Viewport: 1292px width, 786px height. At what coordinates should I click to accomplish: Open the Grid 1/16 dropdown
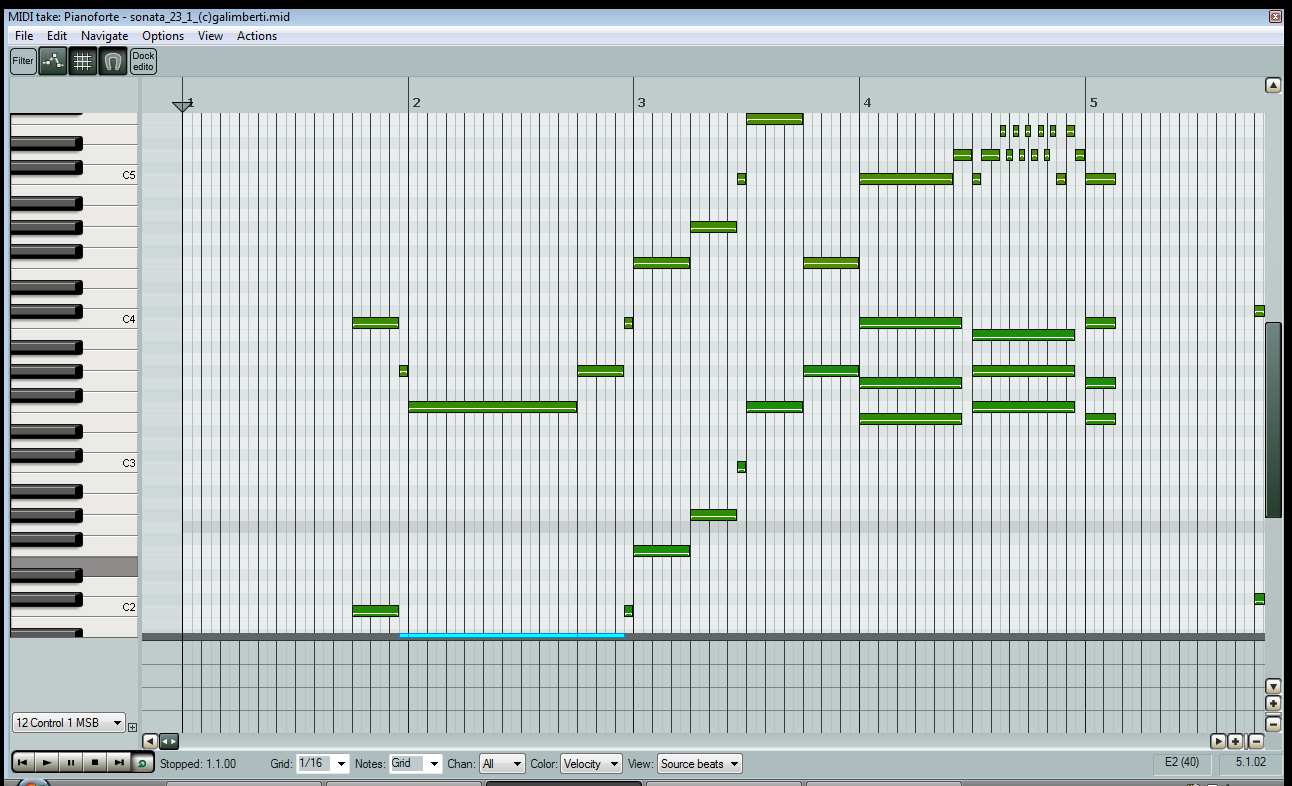pos(322,764)
